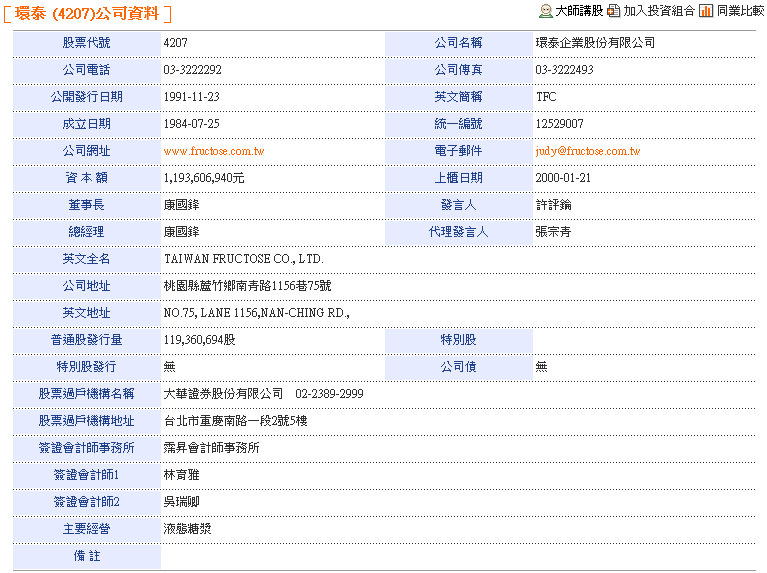Select the fax number 03-3222493

tap(564, 70)
